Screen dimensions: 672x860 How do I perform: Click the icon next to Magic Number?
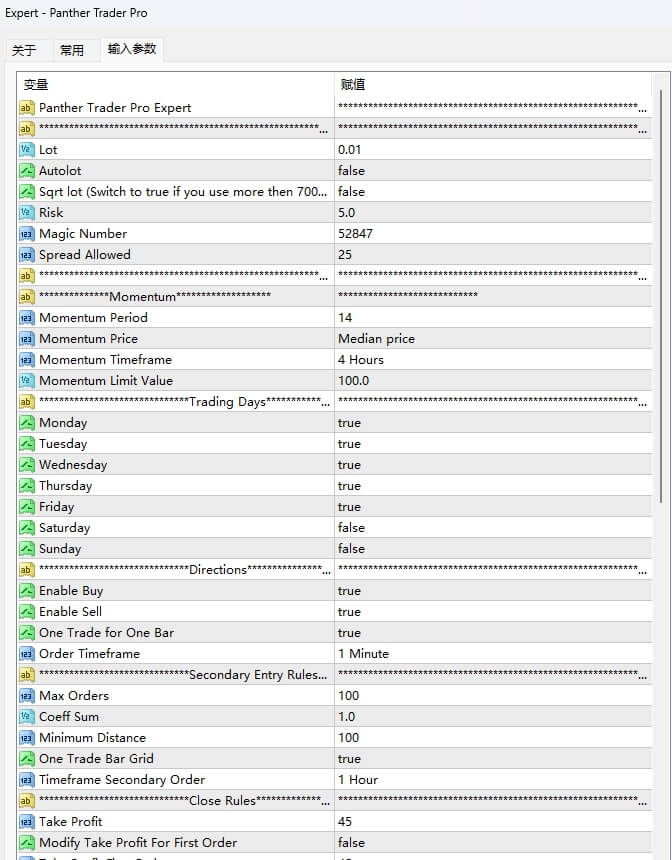point(26,233)
